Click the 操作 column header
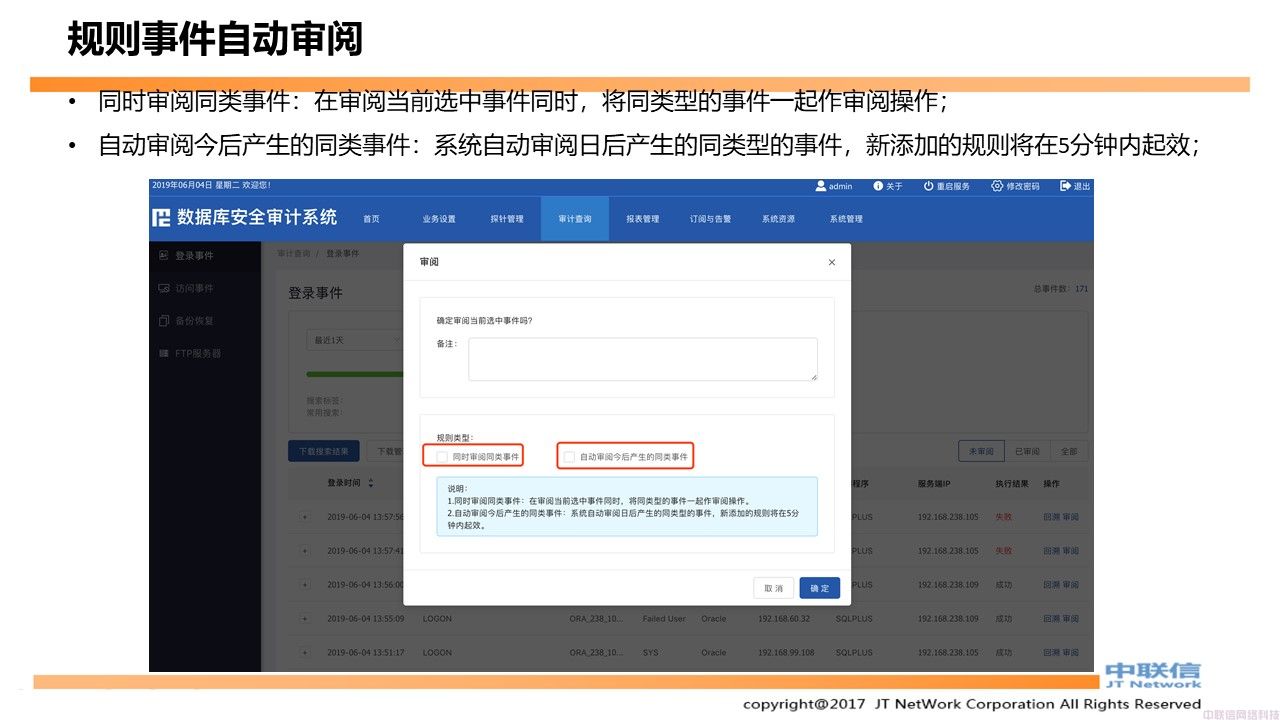Viewport: 1280px width, 720px height. pos(1051,483)
